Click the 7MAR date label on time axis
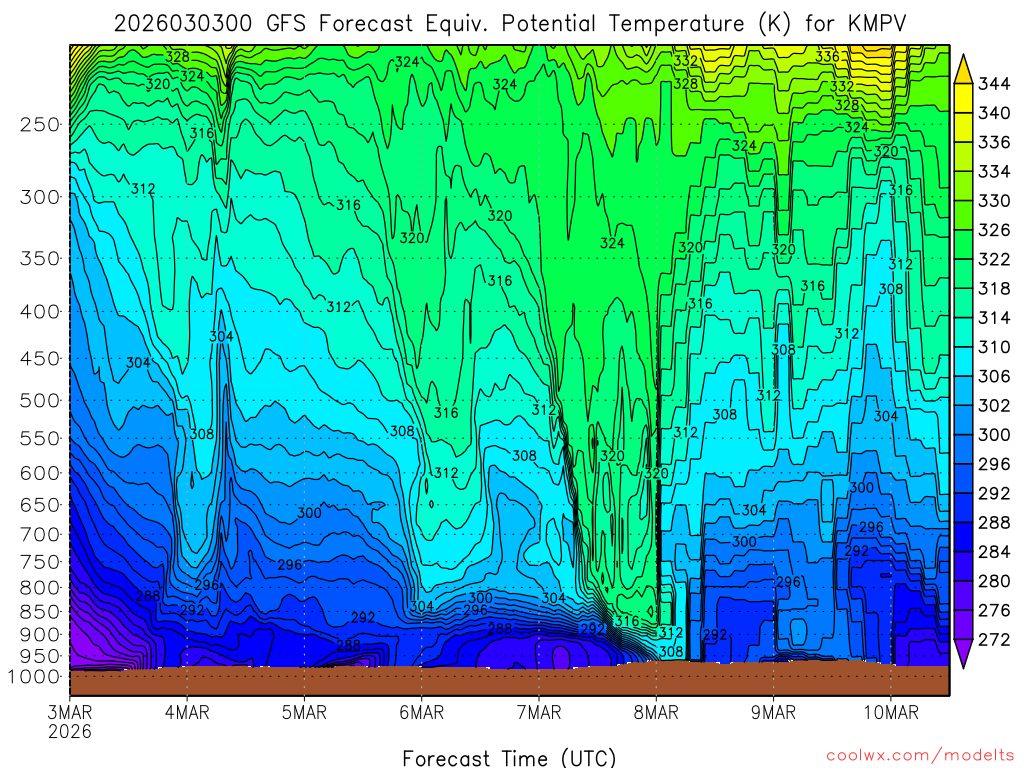Image resolution: width=1024 pixels, height=768 pixels. pyautogui.click(x=539, y=712)
